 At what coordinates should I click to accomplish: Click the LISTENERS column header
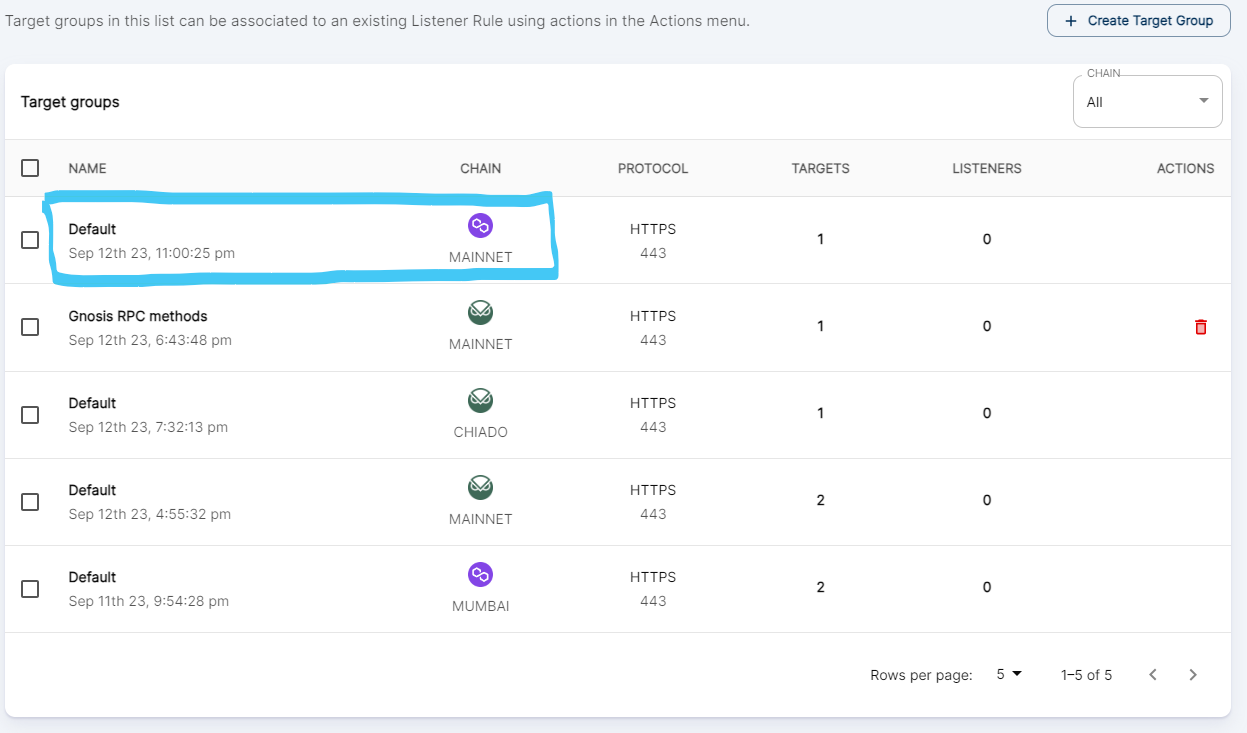[987, 168]
